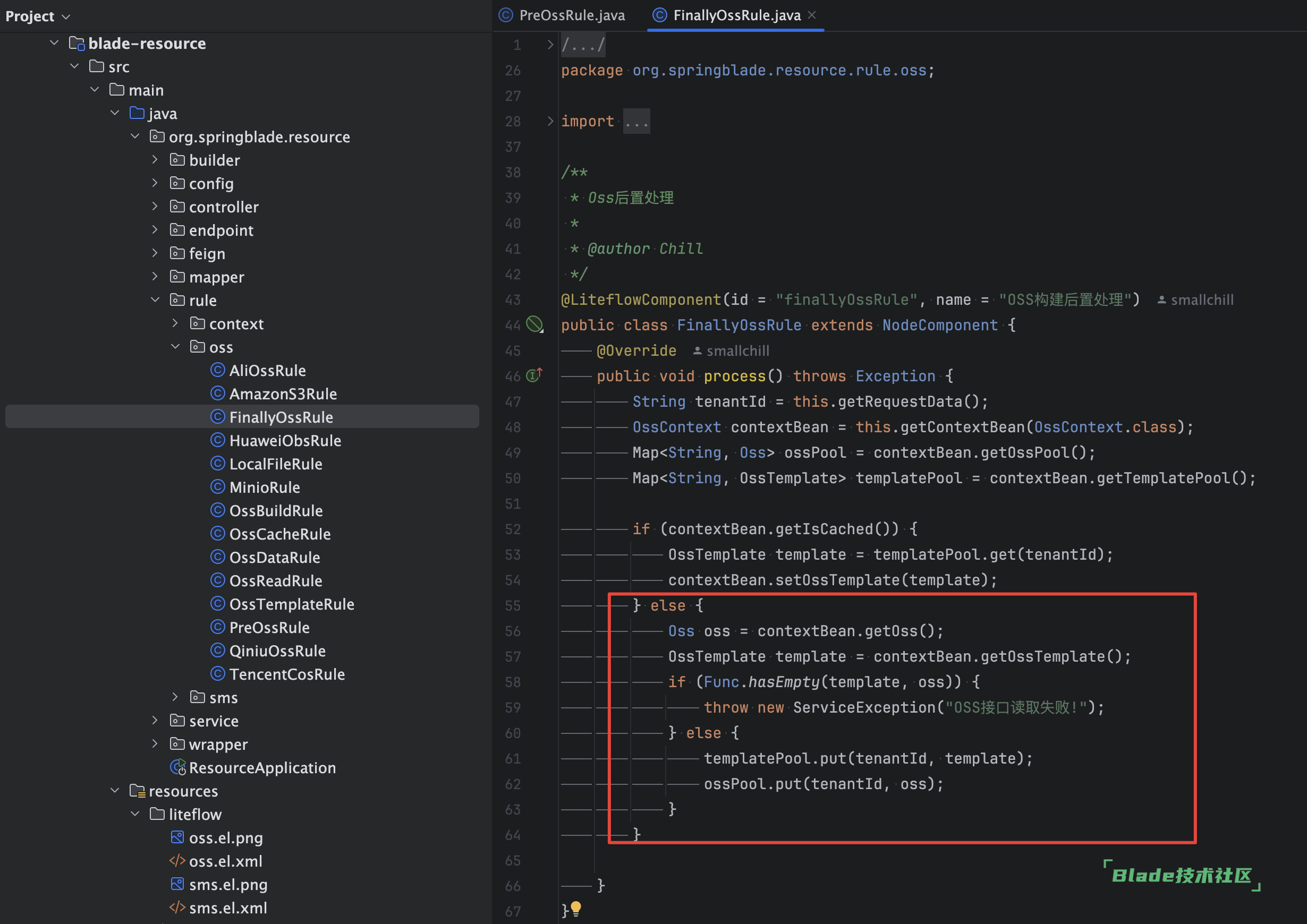Screen dimensions: 1307x924
Task: Open TencentCosRule class icon
Action: coord(217,673)
